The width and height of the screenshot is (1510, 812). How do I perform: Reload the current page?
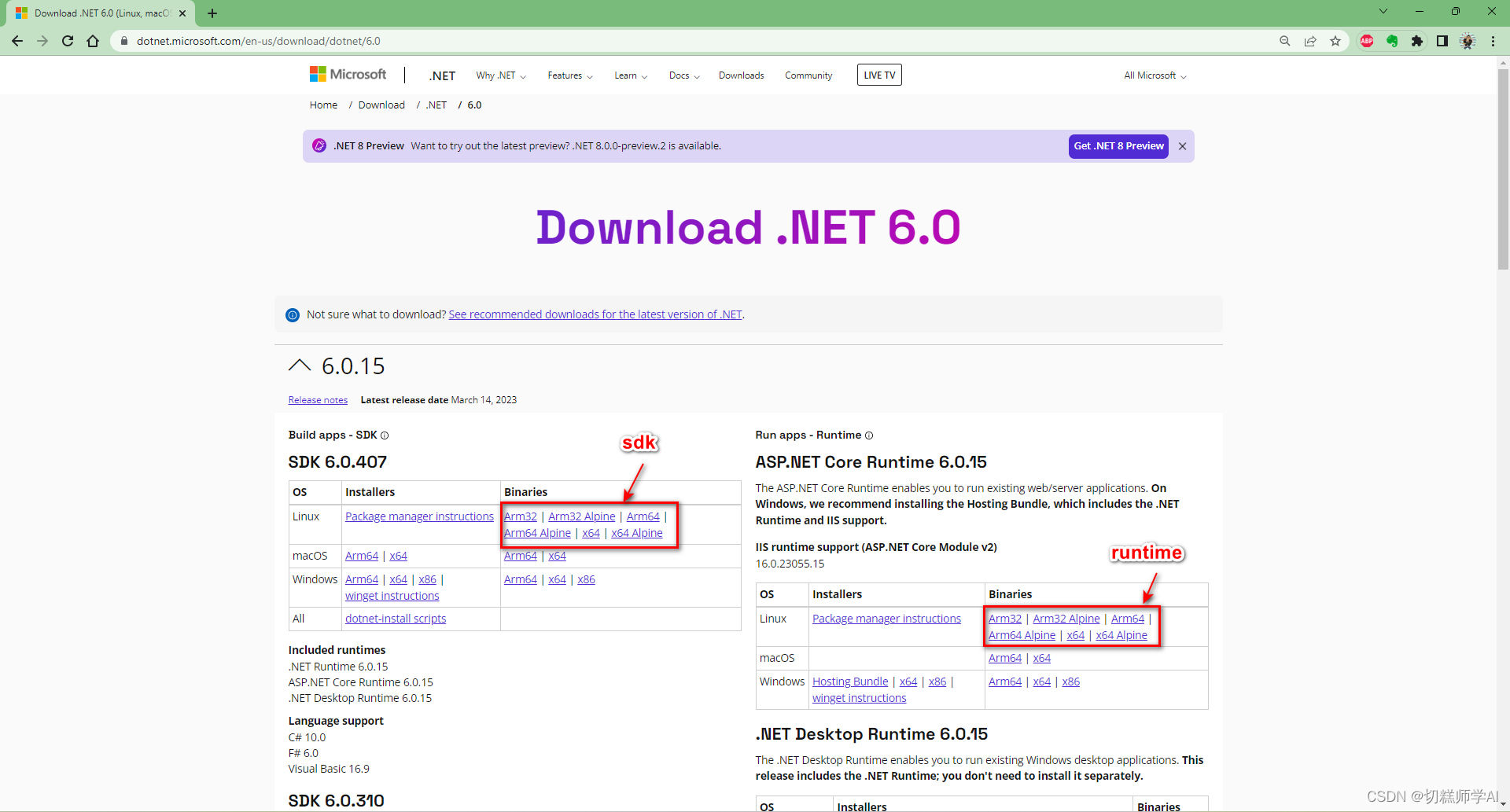click(68, 41)
